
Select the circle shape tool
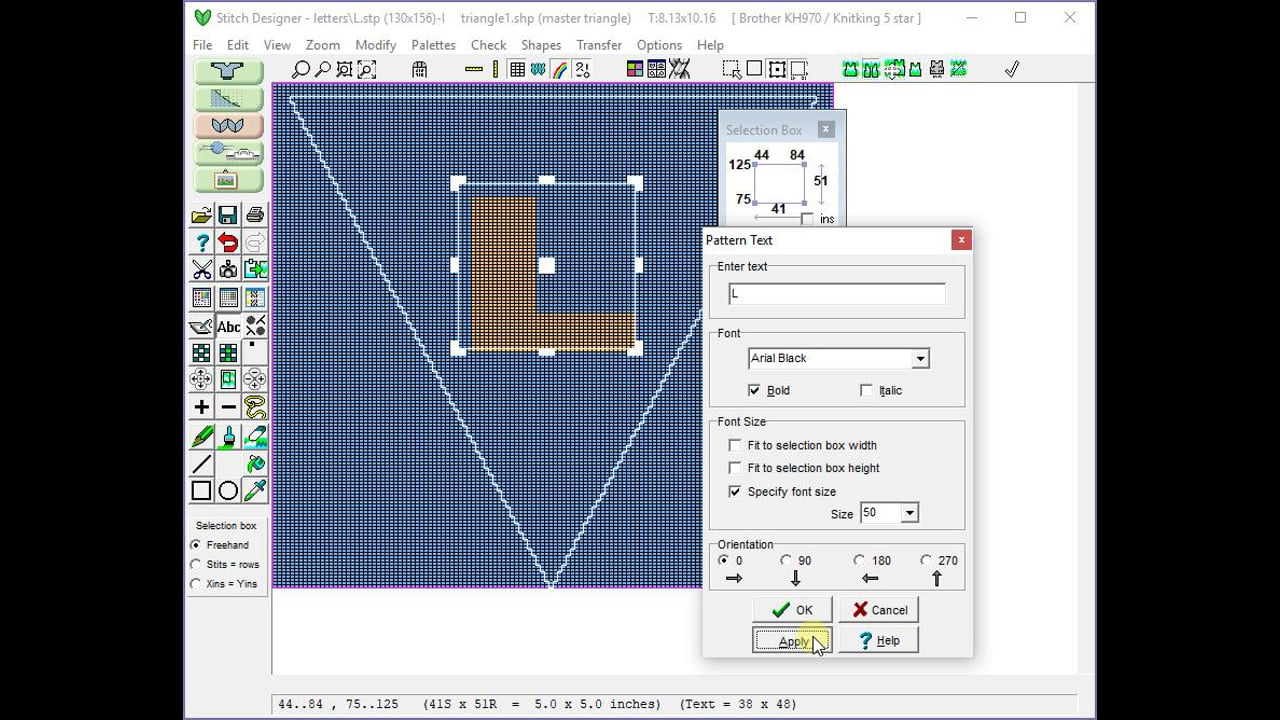(x=228, y=491)
